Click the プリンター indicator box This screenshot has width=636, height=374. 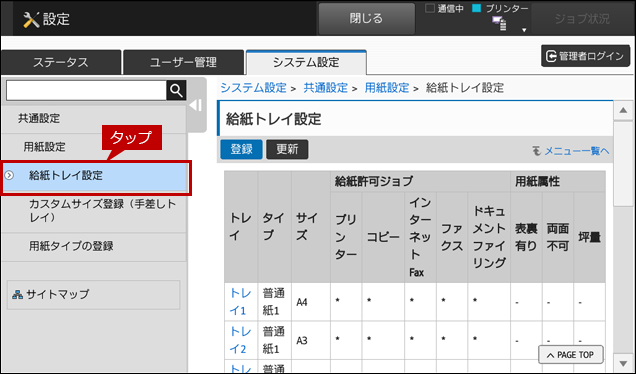[477, 8]
